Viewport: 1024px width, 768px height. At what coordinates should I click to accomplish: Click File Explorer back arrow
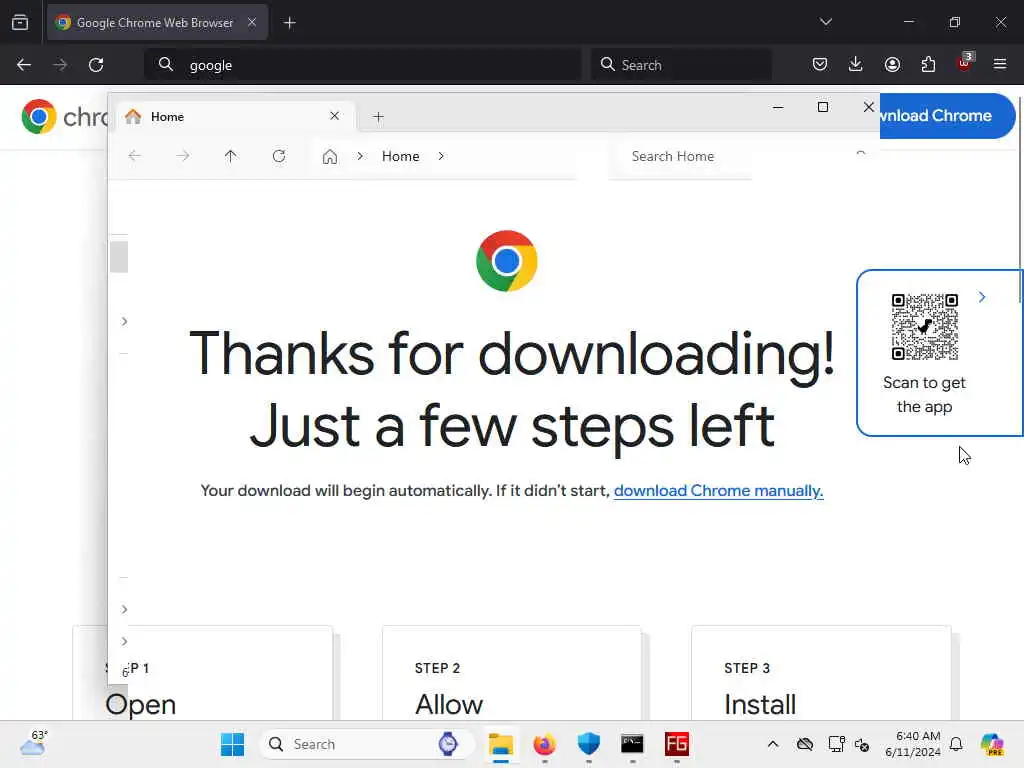[x=135, y=156]
